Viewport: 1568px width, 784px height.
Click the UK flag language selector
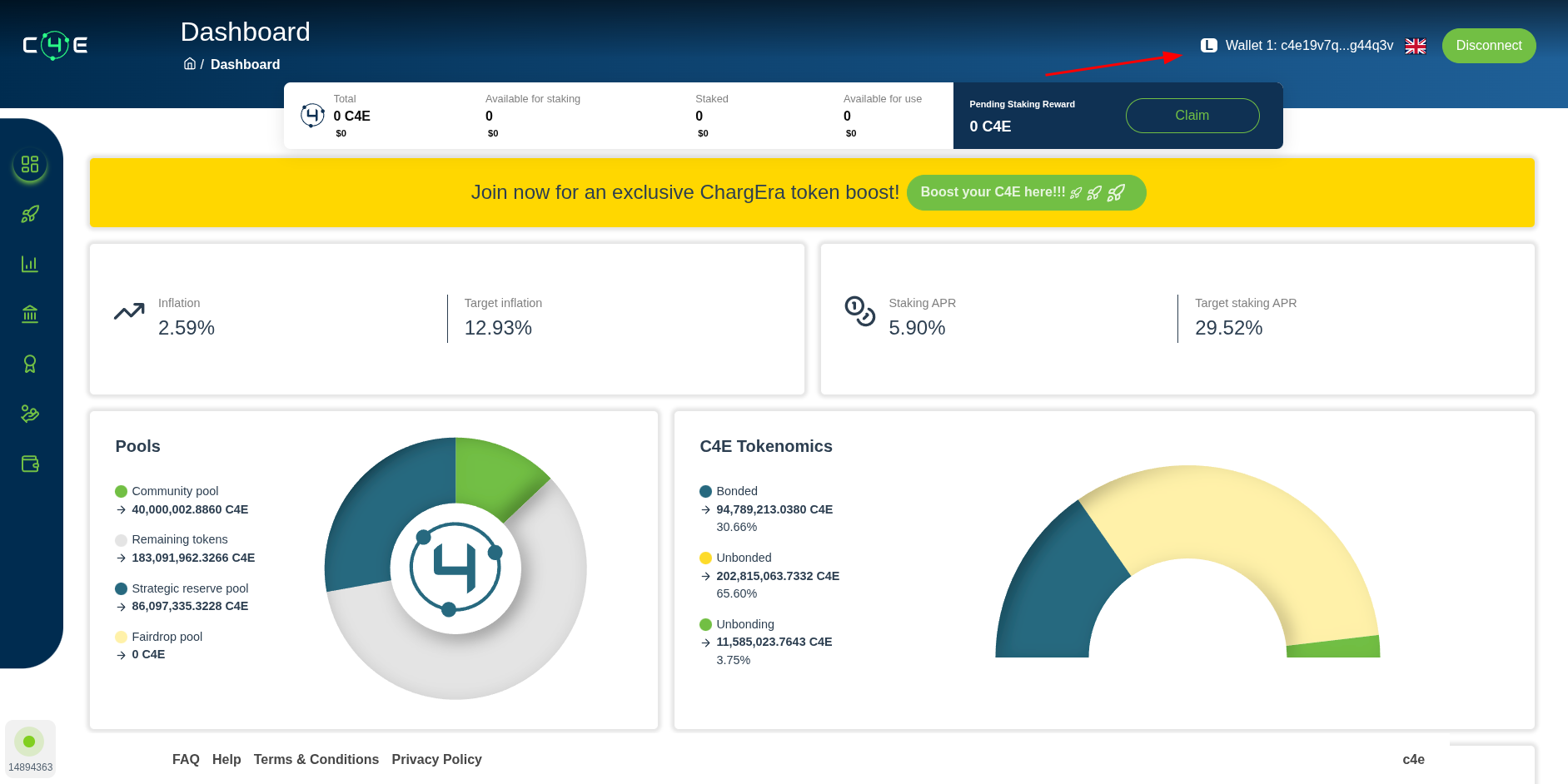pyautogui.click(x=1416, y=46)
